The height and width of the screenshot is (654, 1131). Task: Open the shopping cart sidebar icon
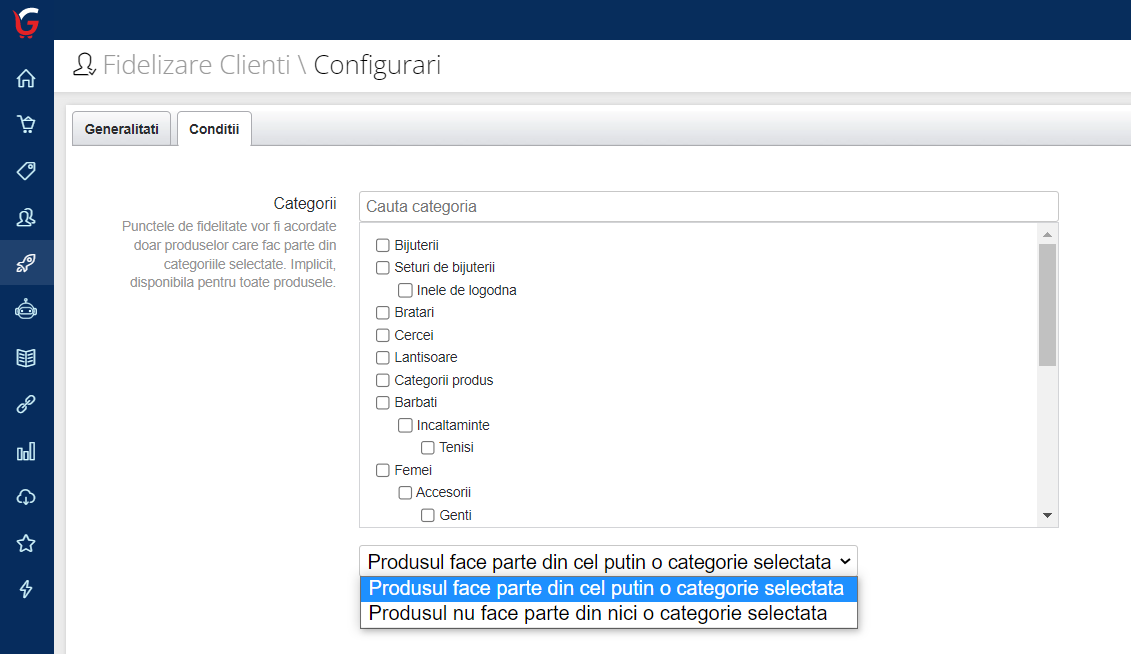[x=26, y=124]
